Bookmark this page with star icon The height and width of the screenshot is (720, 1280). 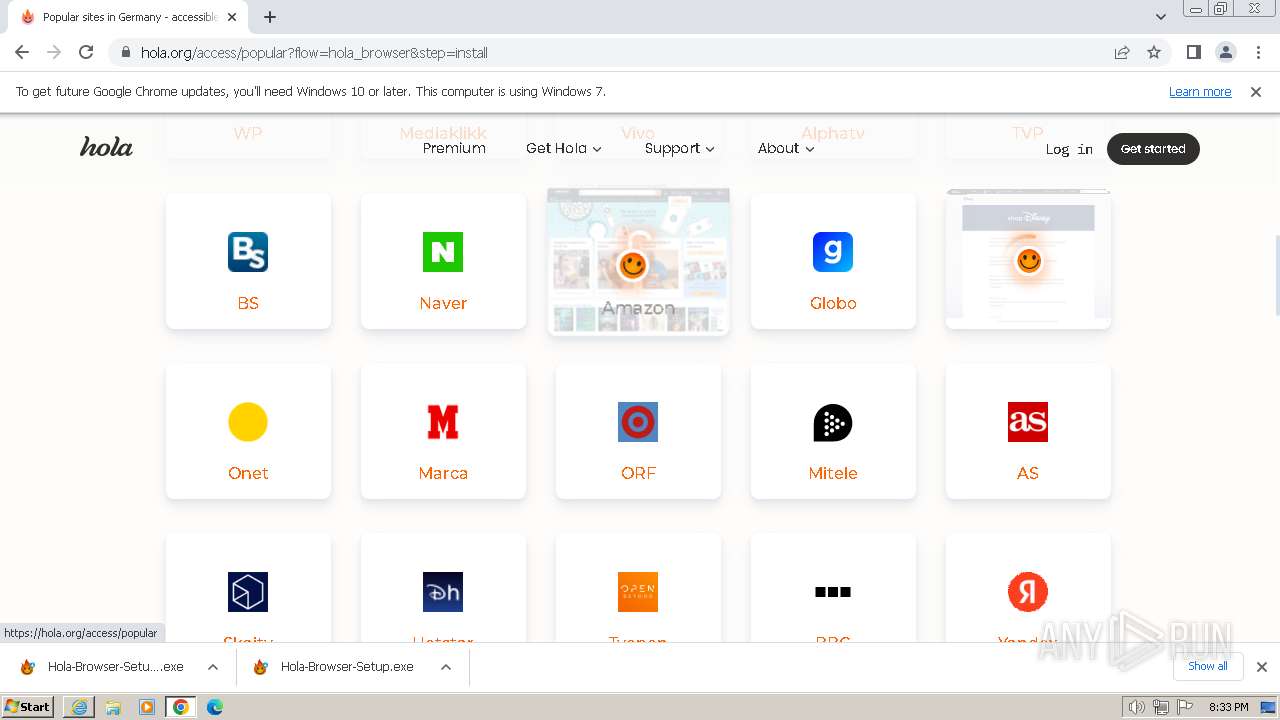tap(1154, 52)
